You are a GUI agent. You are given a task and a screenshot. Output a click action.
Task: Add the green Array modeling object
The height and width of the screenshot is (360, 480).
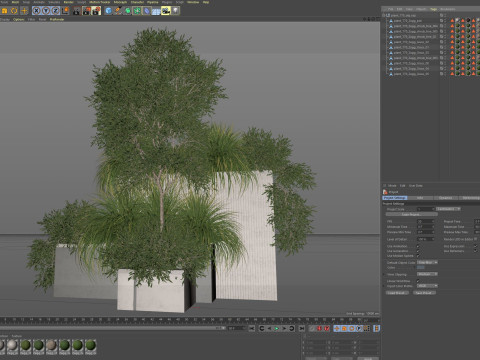[x=137, y=11]
